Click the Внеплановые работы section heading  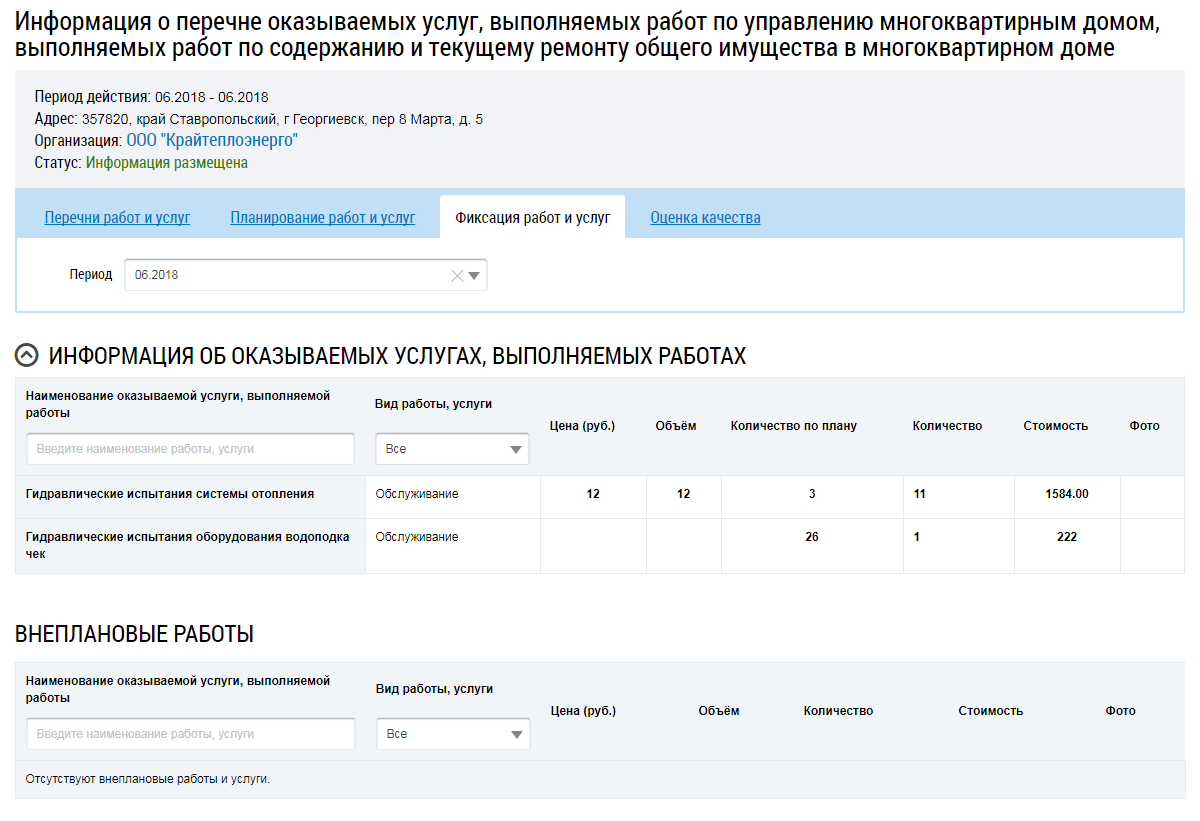134,634
